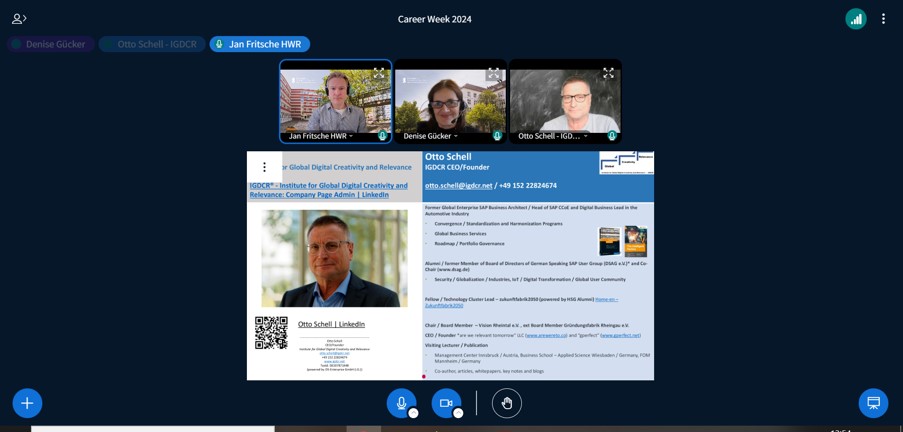The image size is (903, 432).
Task: Click the otto.schell@igdcr.net email link
Action: tap(458, 185)
